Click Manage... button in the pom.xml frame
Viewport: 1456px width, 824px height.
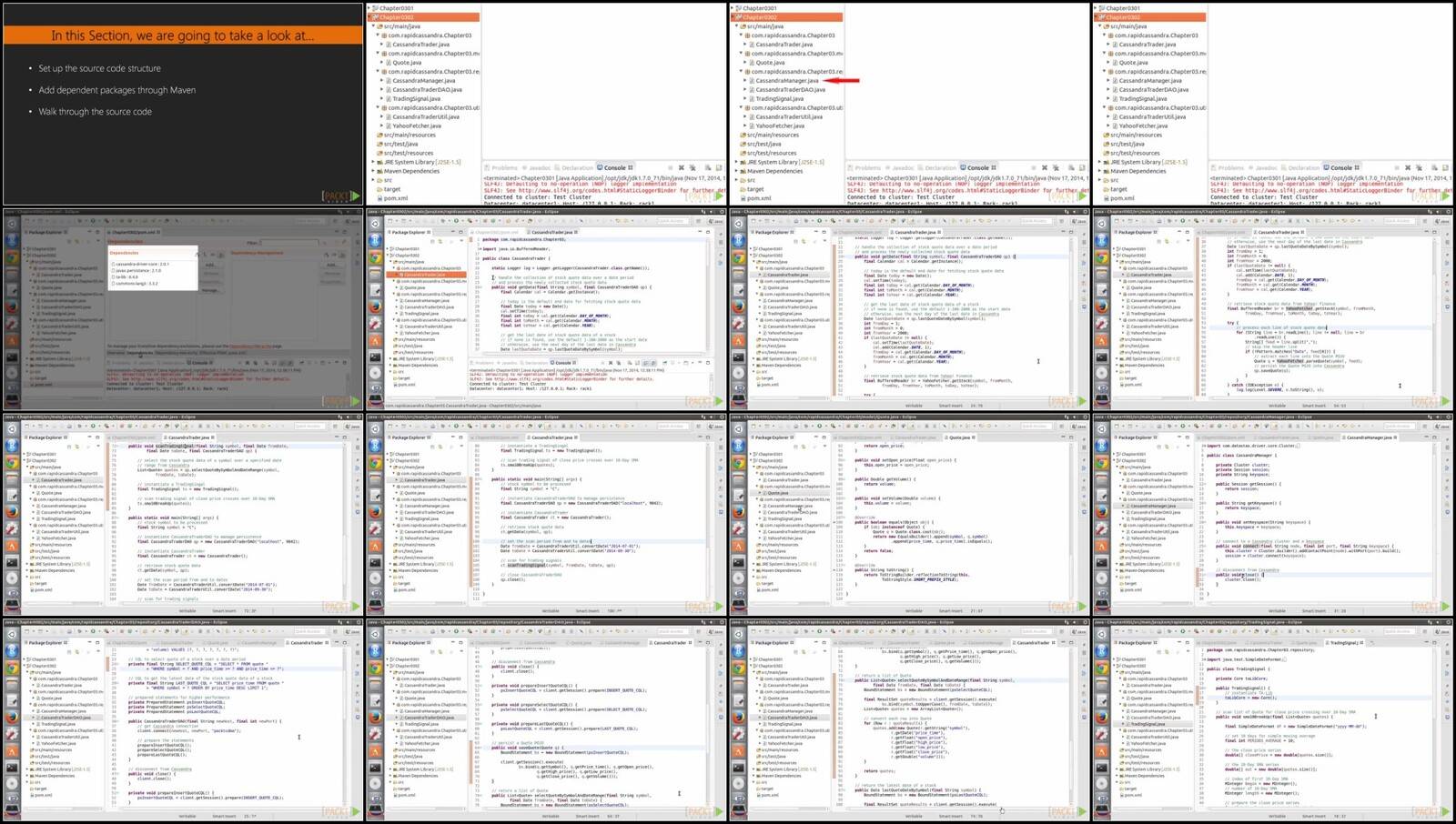pos(210,290)
